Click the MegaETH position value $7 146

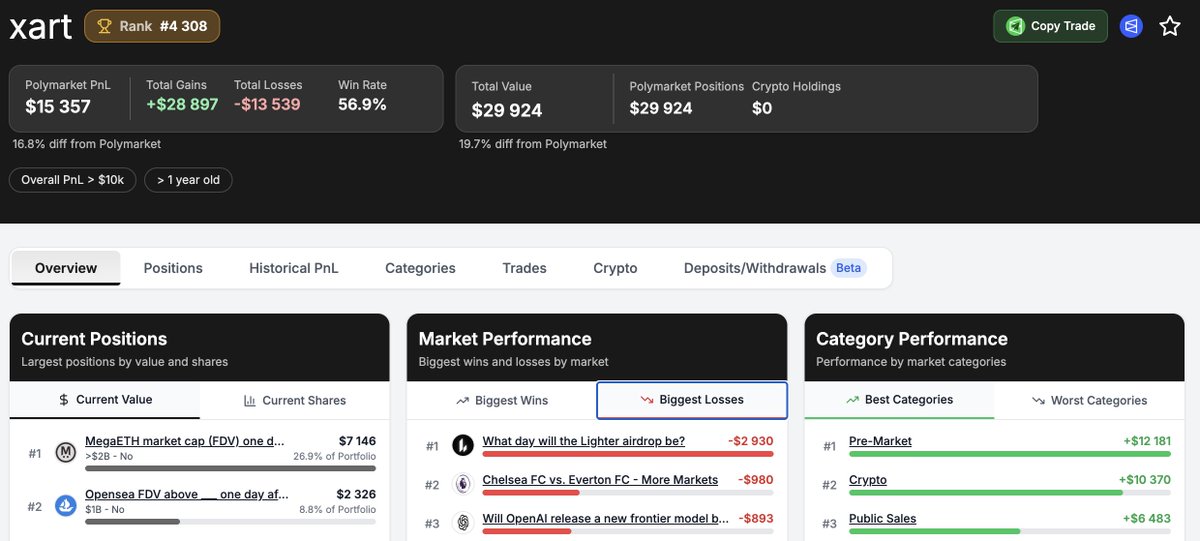[357, 441]
